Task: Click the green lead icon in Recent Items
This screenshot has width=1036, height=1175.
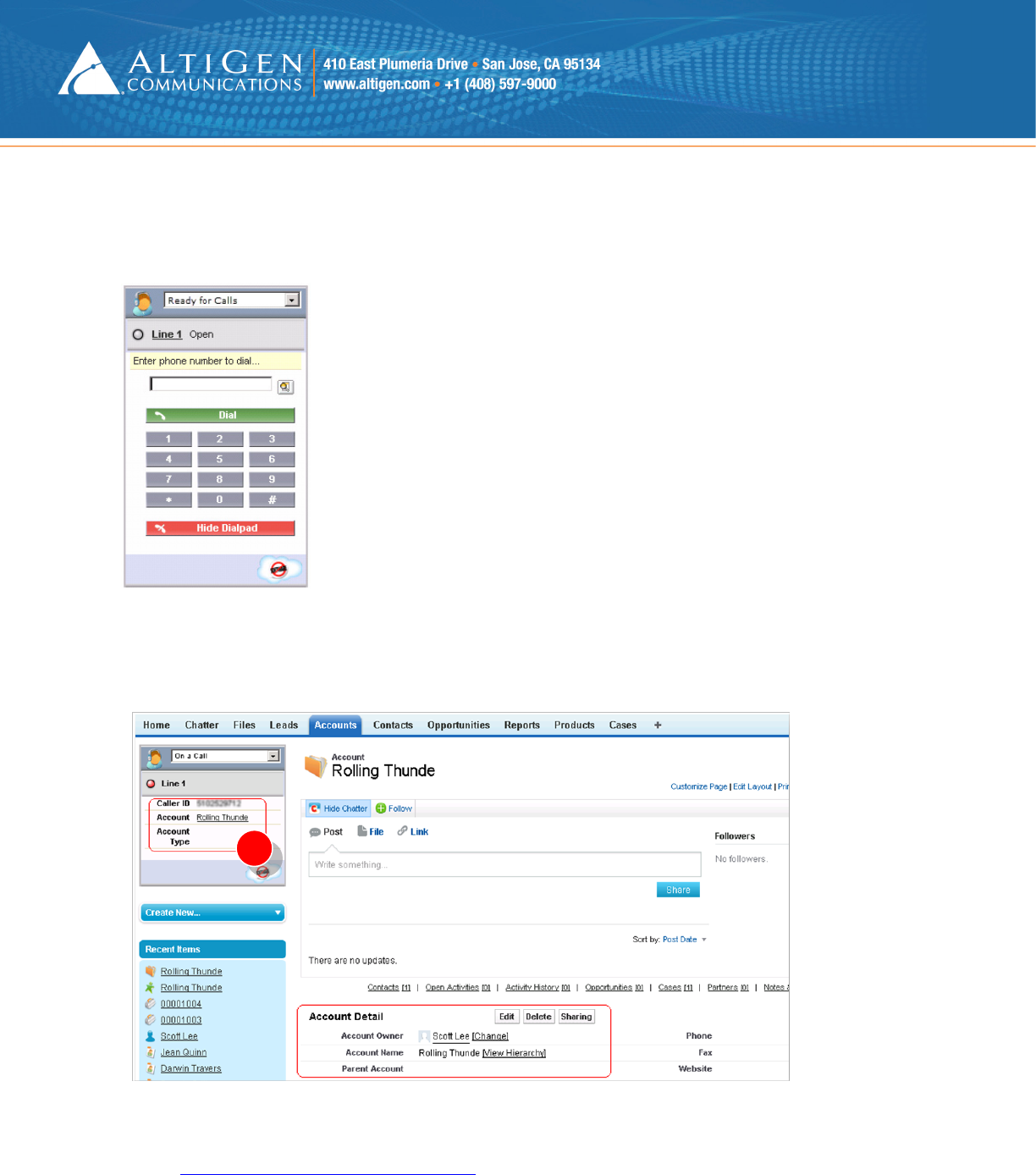Action: click(151, 987)
